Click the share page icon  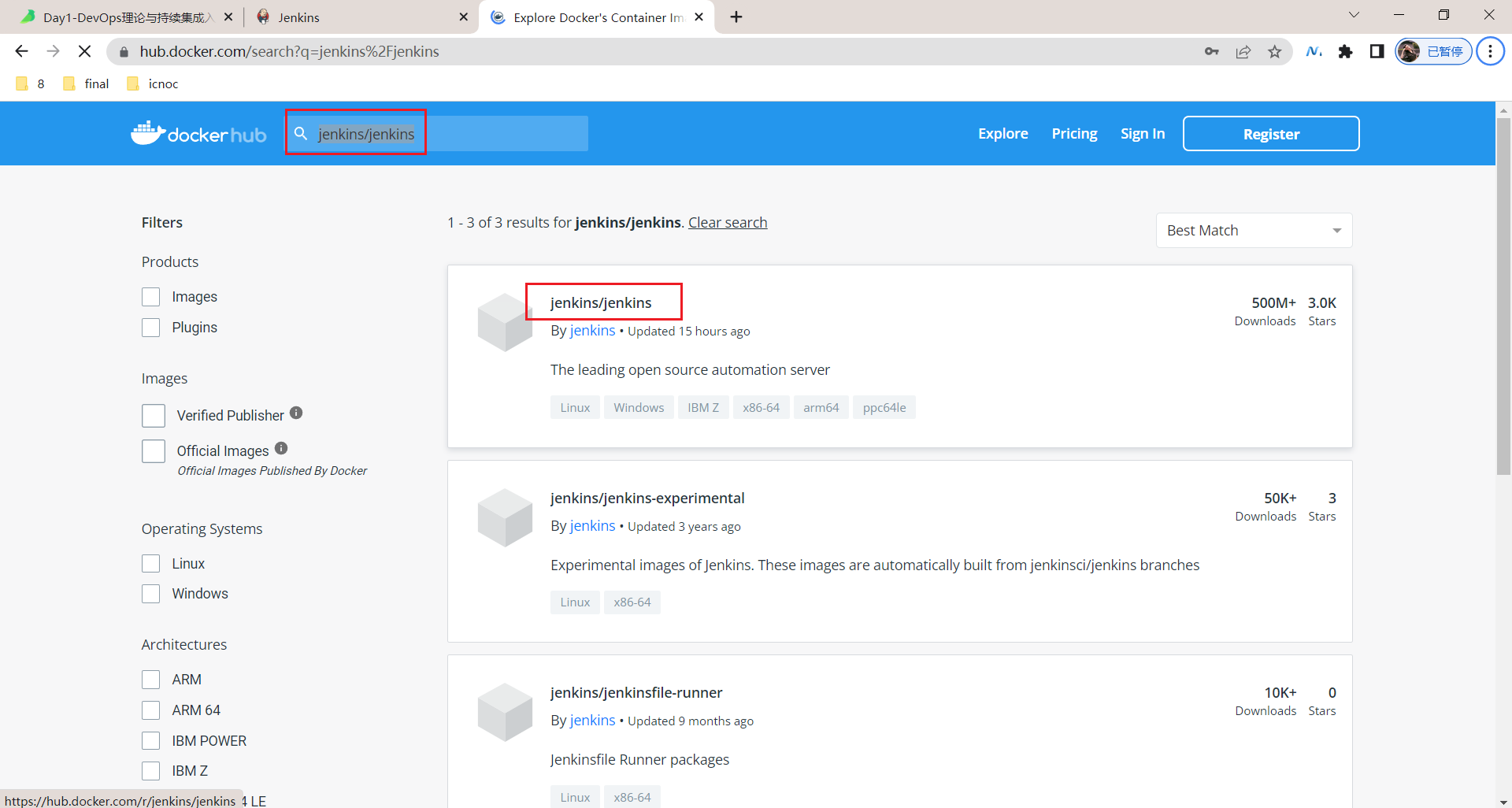tap(1243, 51)
